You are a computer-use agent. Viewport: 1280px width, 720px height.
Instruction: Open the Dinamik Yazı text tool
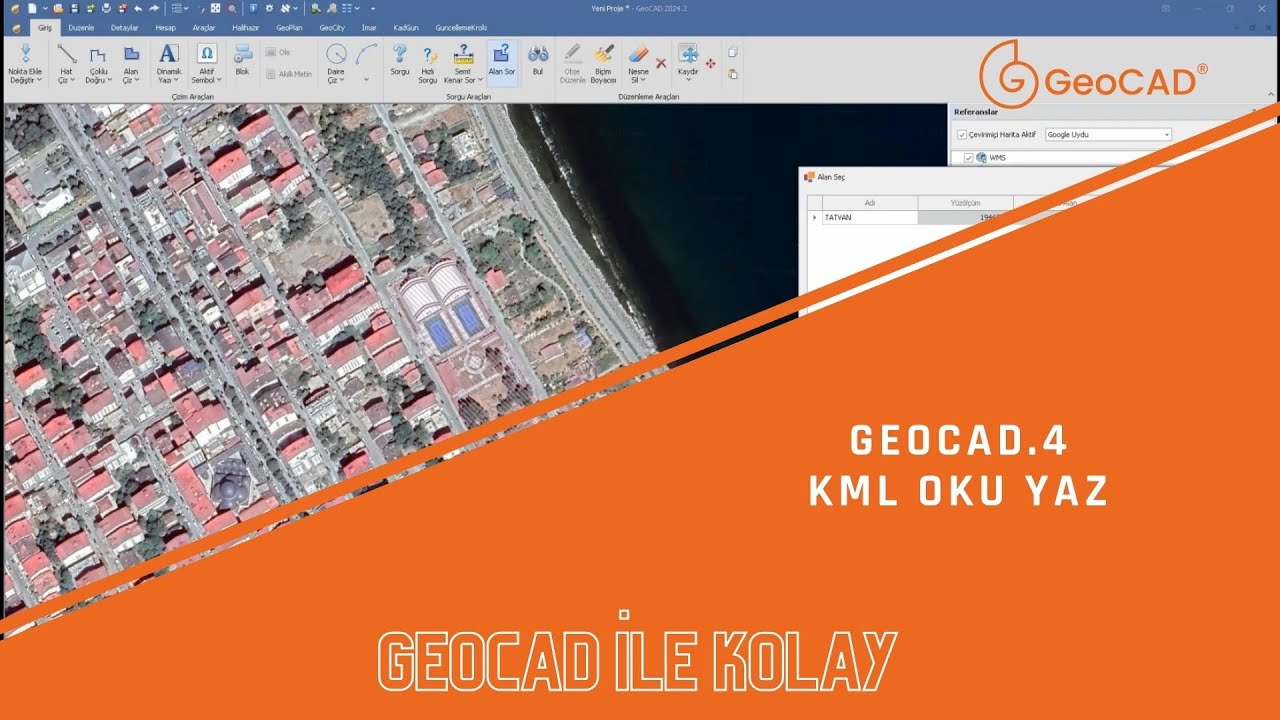(169, 62)
